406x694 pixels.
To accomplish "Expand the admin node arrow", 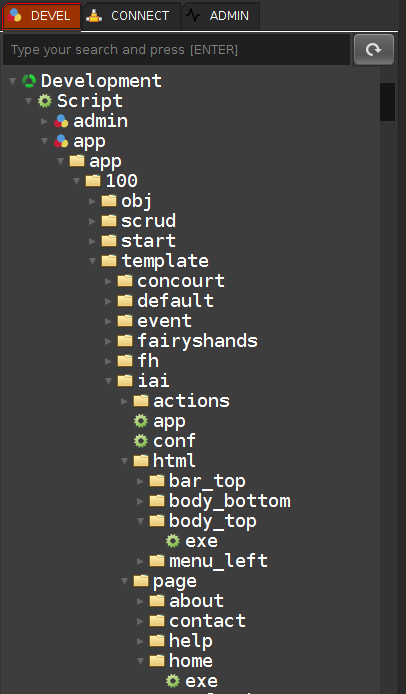I will click(x=44, y=121).
